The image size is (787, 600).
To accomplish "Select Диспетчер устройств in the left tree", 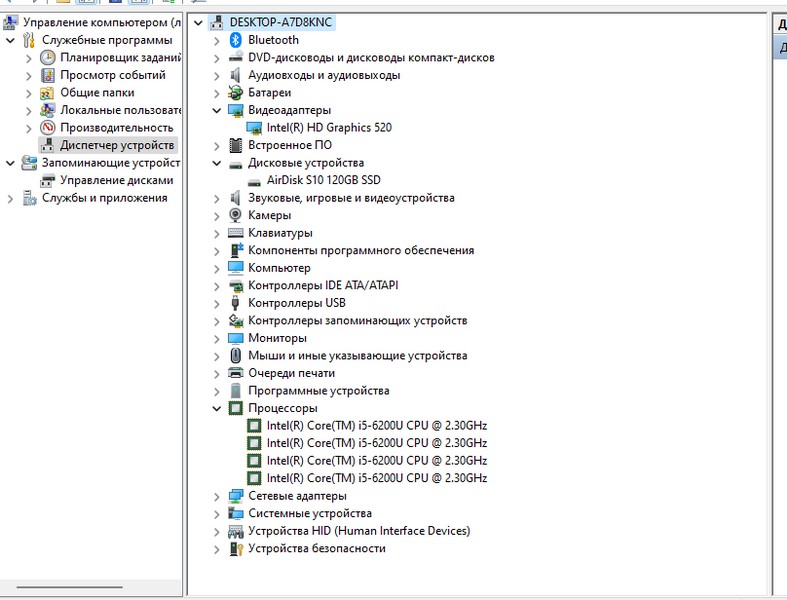I will point(116,145).
